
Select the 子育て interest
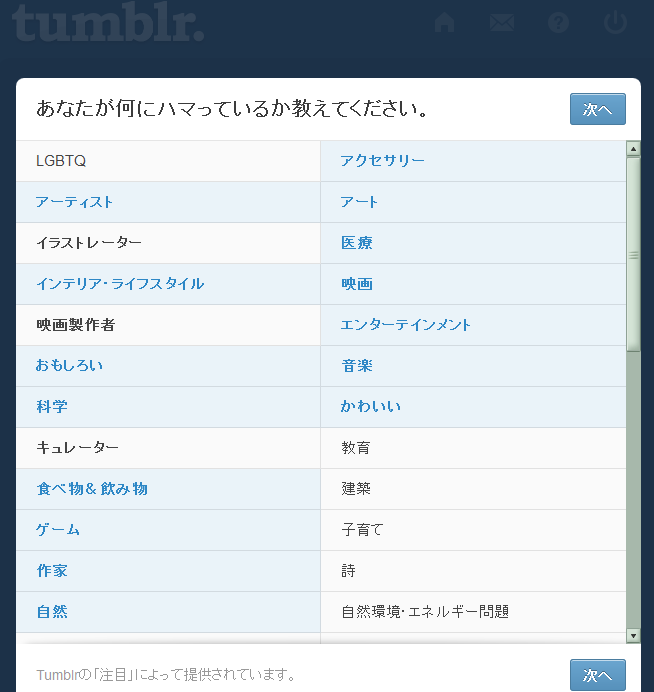tap(473, 530)
